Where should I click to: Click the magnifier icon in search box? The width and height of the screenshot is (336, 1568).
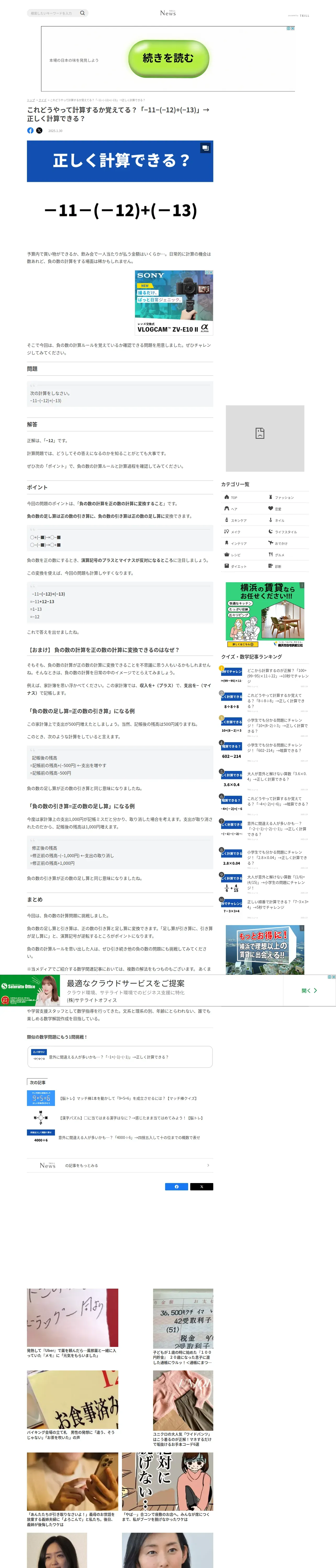[x=82, y=13]
